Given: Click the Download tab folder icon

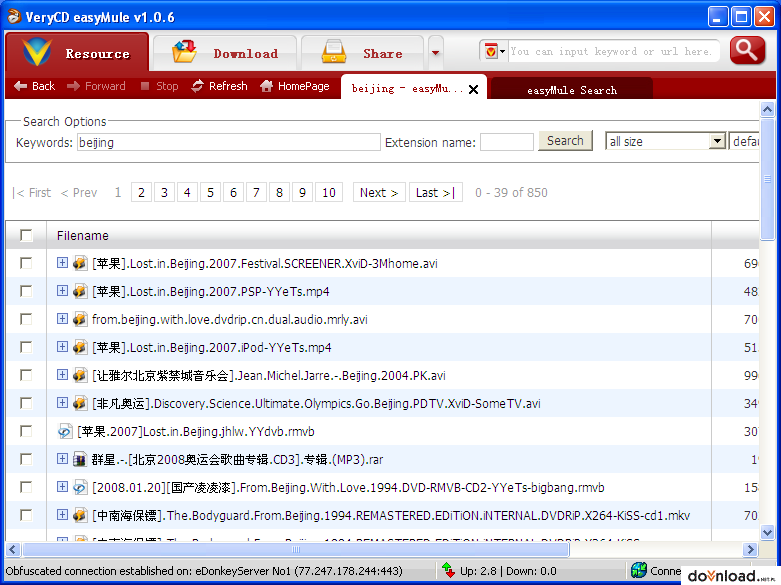Looking at the screenshot, I should click(184, 51).
